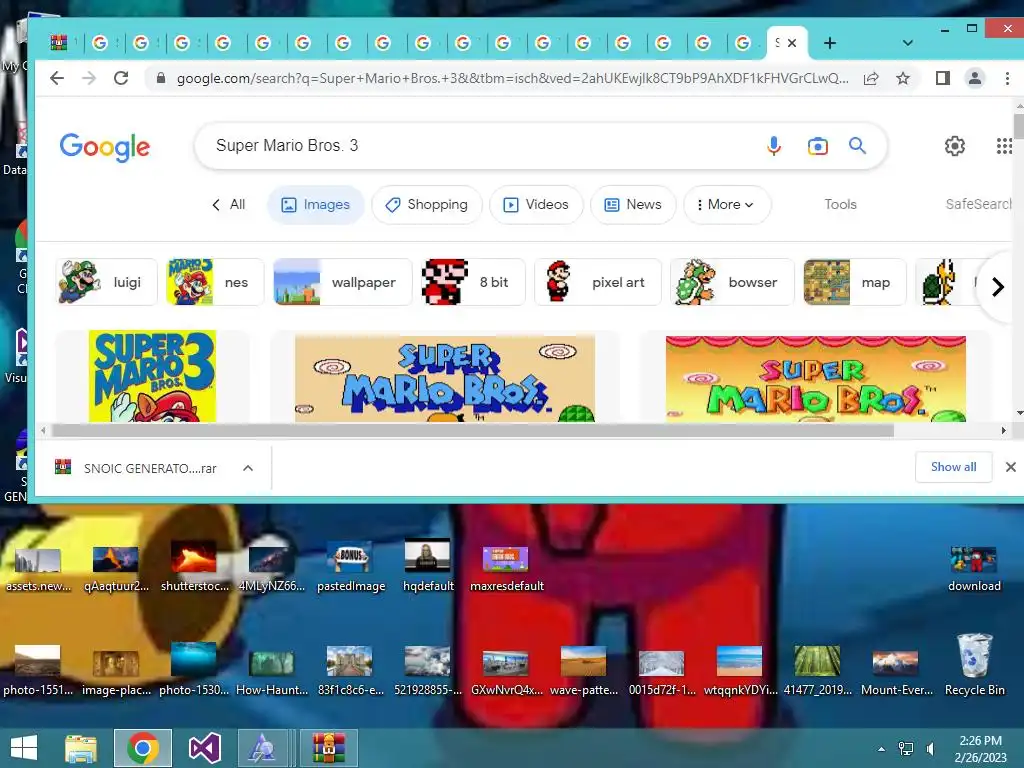Click the taskbar clock showing 2:26 PM
This screenshot has height=768, width=1024.
pos(980,749)
